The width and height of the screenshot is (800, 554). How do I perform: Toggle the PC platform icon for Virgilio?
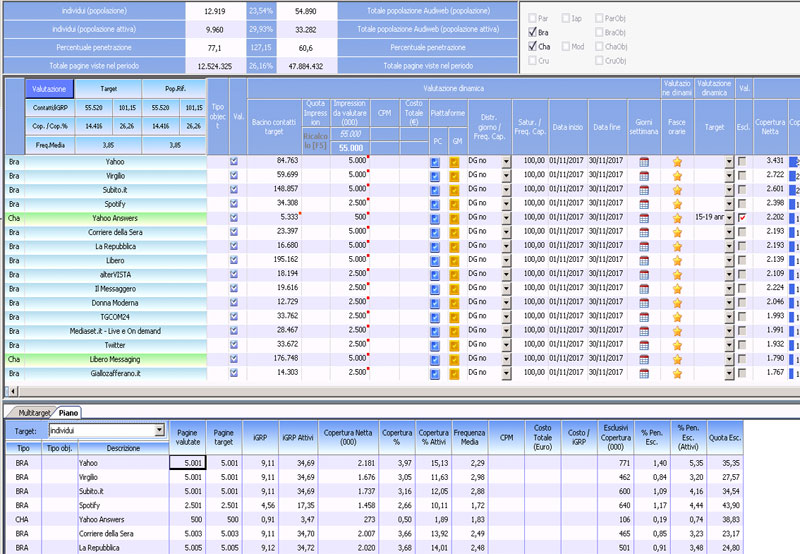pos(435,175)
